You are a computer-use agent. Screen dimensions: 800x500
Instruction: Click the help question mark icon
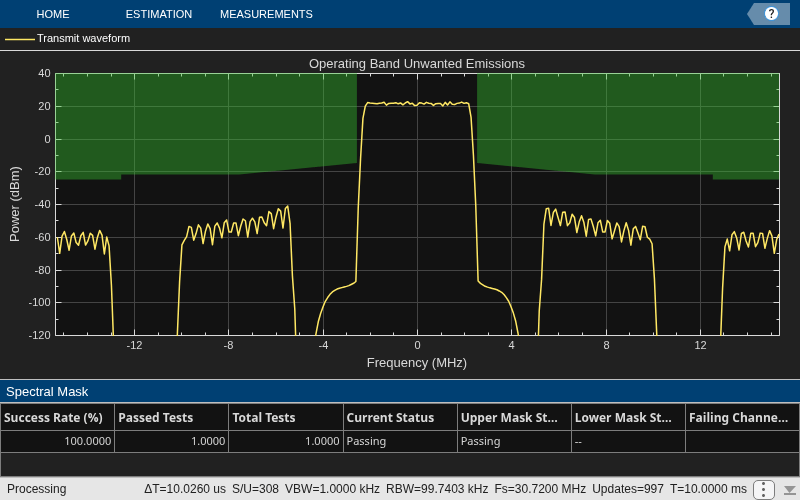(x=771, y=14)
